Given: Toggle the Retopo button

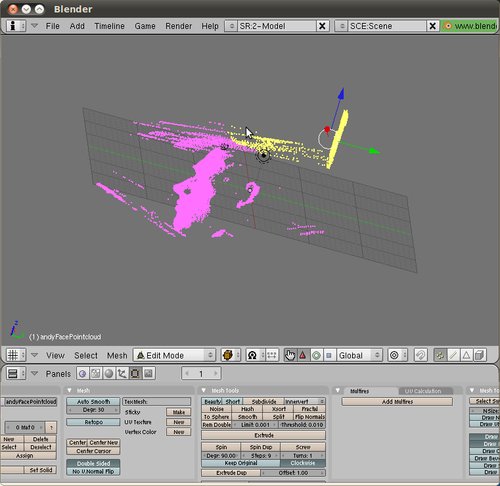Looking at the screenshot, I should tap(93, 422).
